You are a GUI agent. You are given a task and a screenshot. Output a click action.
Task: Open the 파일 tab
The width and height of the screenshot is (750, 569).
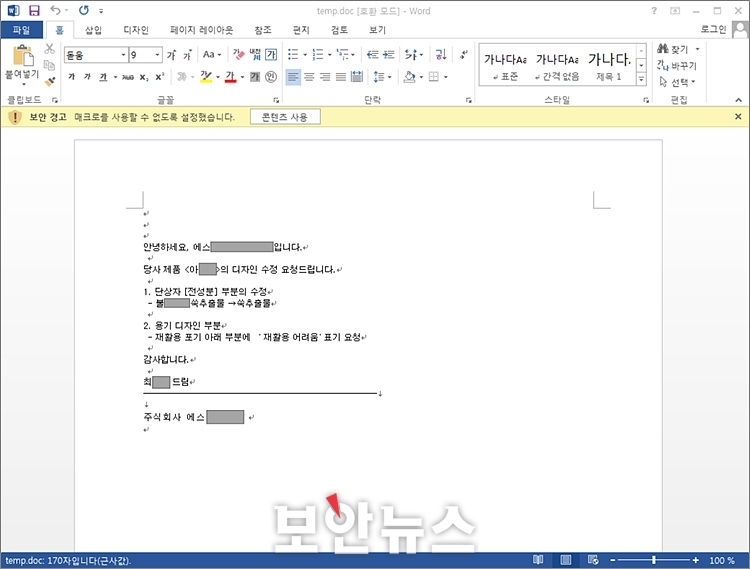point(22,30)
